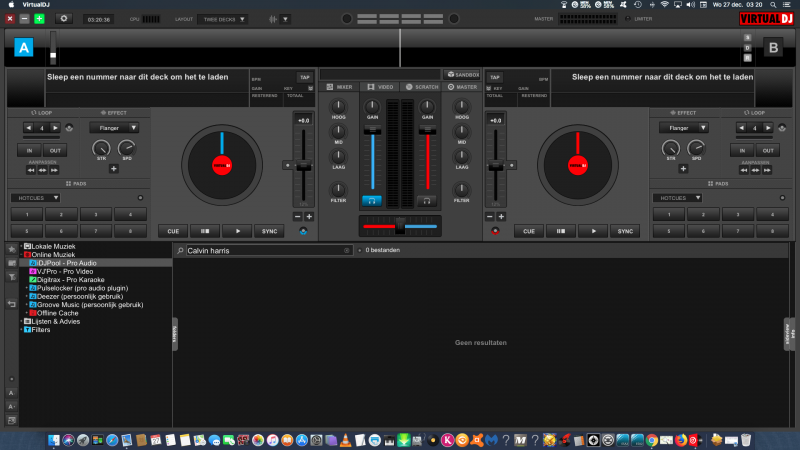800x450 pixels.
Task: Select deck A indicator
Action: (x=23, y=47)
